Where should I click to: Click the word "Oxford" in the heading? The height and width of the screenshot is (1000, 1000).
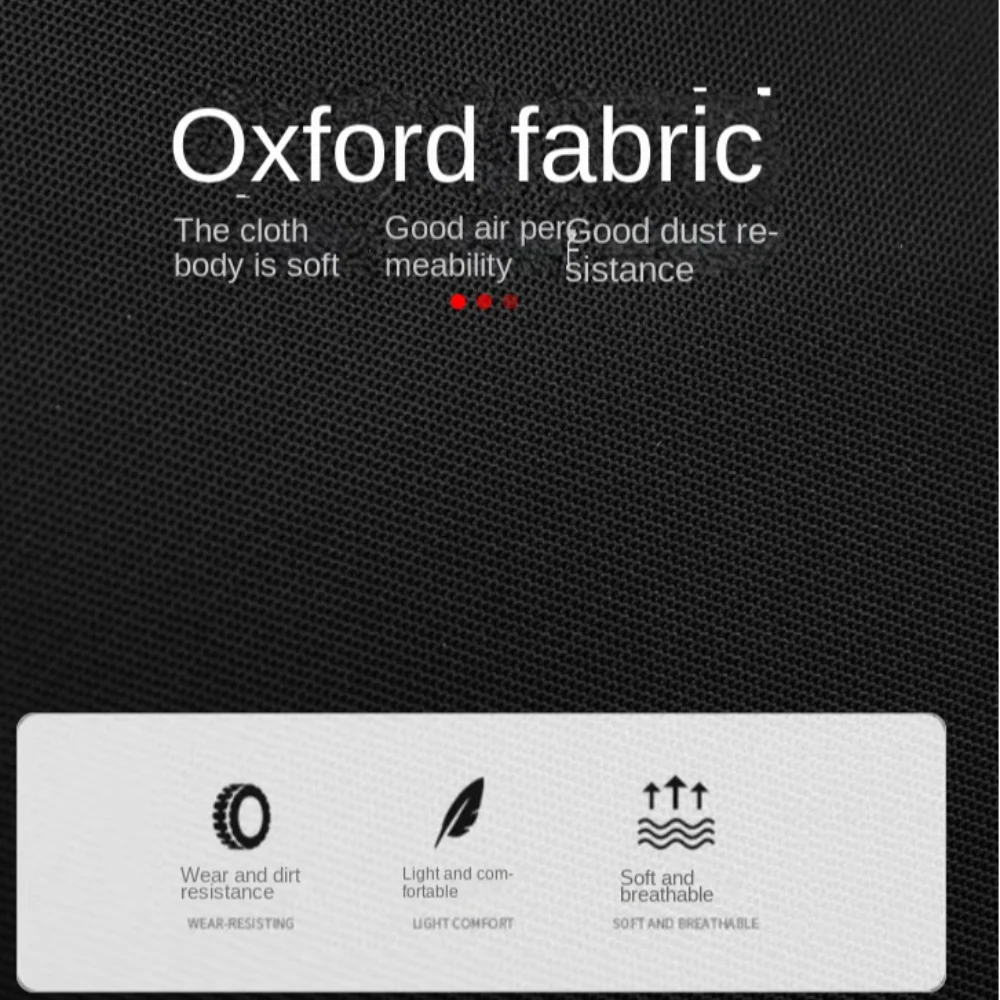pyautogui.click(x=323, y=145)
